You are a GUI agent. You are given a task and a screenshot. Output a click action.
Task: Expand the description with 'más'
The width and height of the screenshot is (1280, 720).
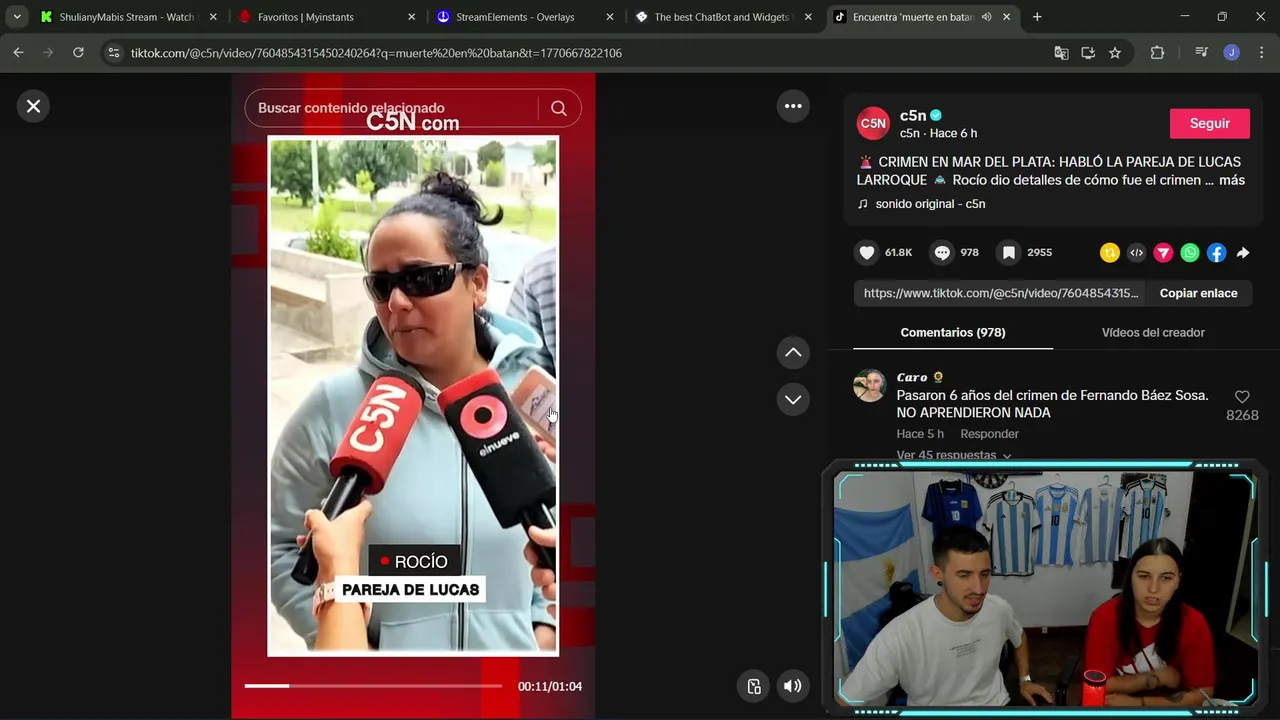(1232, 180)
